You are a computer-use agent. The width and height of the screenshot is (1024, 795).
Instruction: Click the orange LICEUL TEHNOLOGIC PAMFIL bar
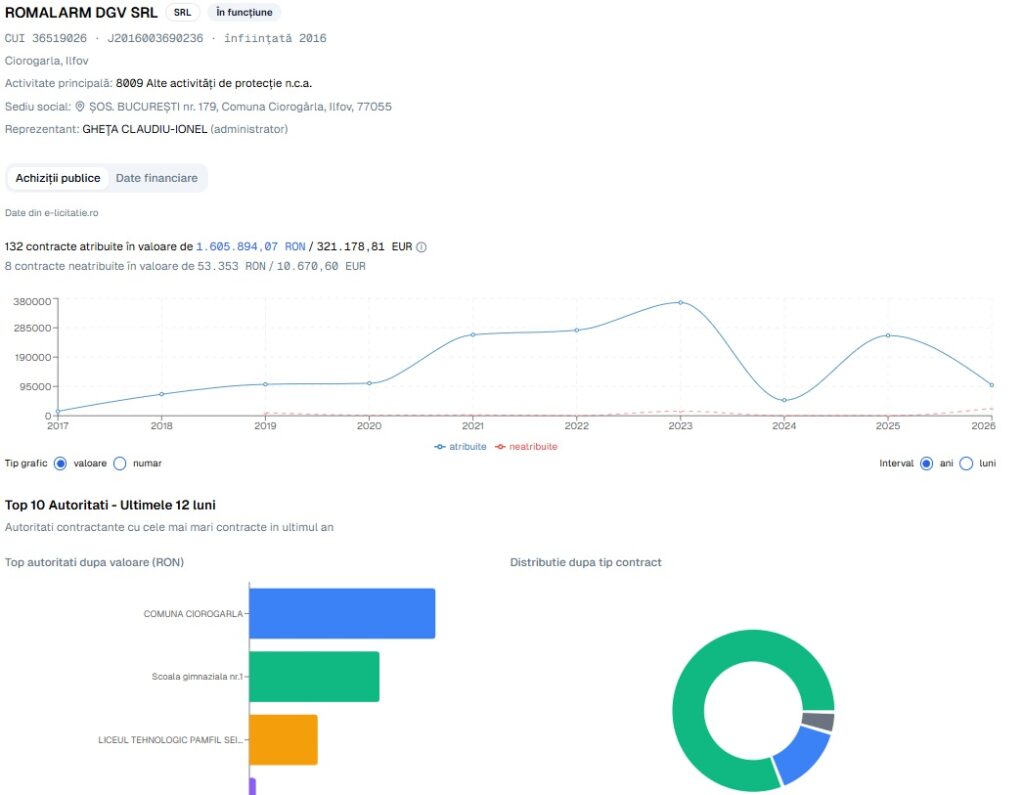283,739
